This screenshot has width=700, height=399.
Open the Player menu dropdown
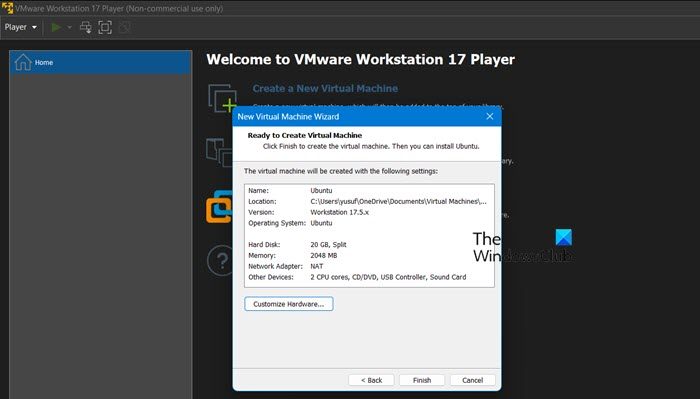pyautogui.click(x=21, y=27)
